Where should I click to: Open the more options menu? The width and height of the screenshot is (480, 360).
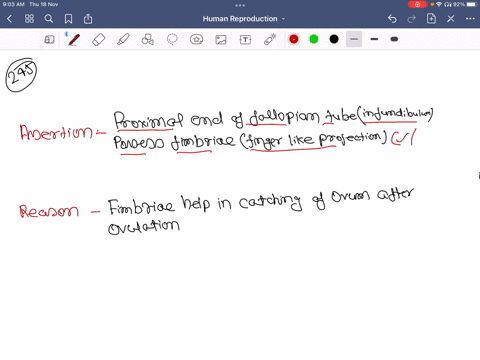(x=470, y=19)
